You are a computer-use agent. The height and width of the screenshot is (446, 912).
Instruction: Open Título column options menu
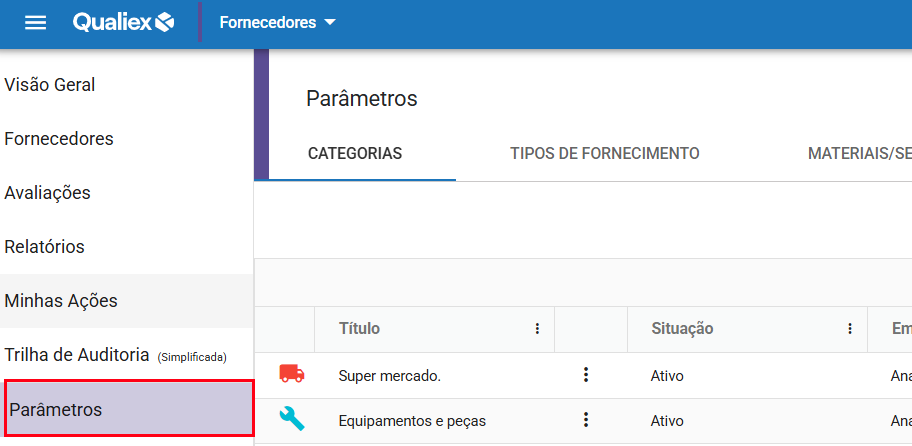(x=537, y=329)
